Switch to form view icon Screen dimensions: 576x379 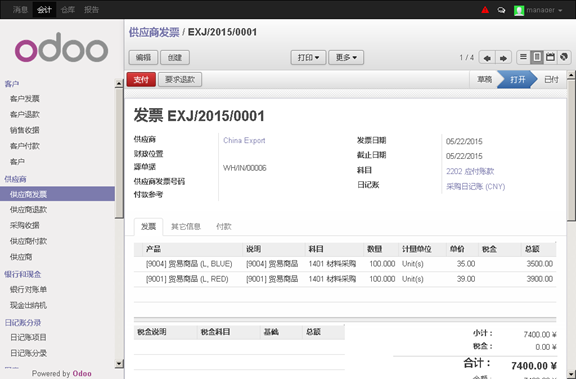(x=537, y=57)
